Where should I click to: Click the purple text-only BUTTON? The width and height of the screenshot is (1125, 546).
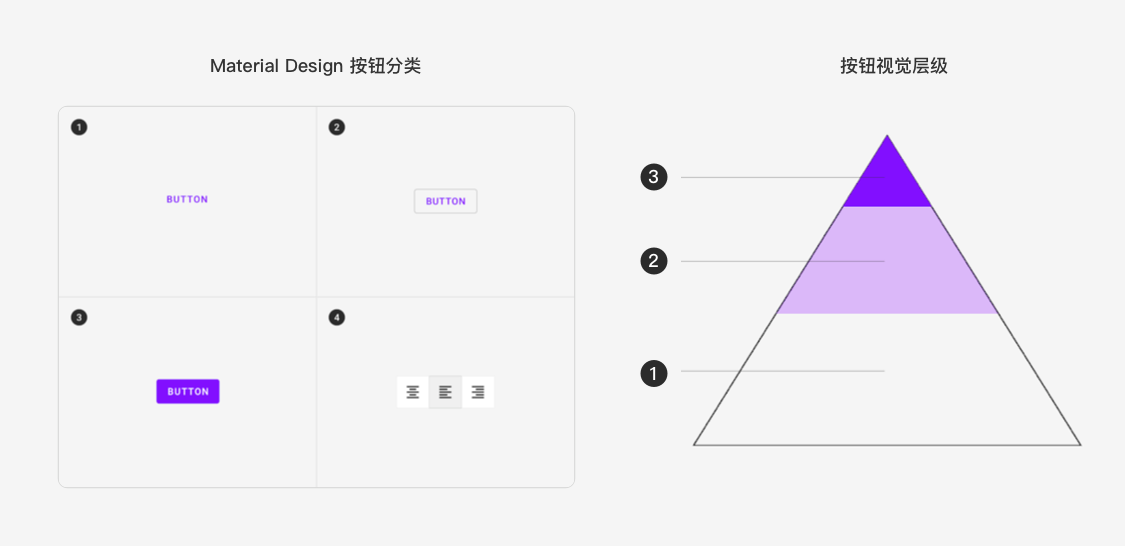(187, 199)
